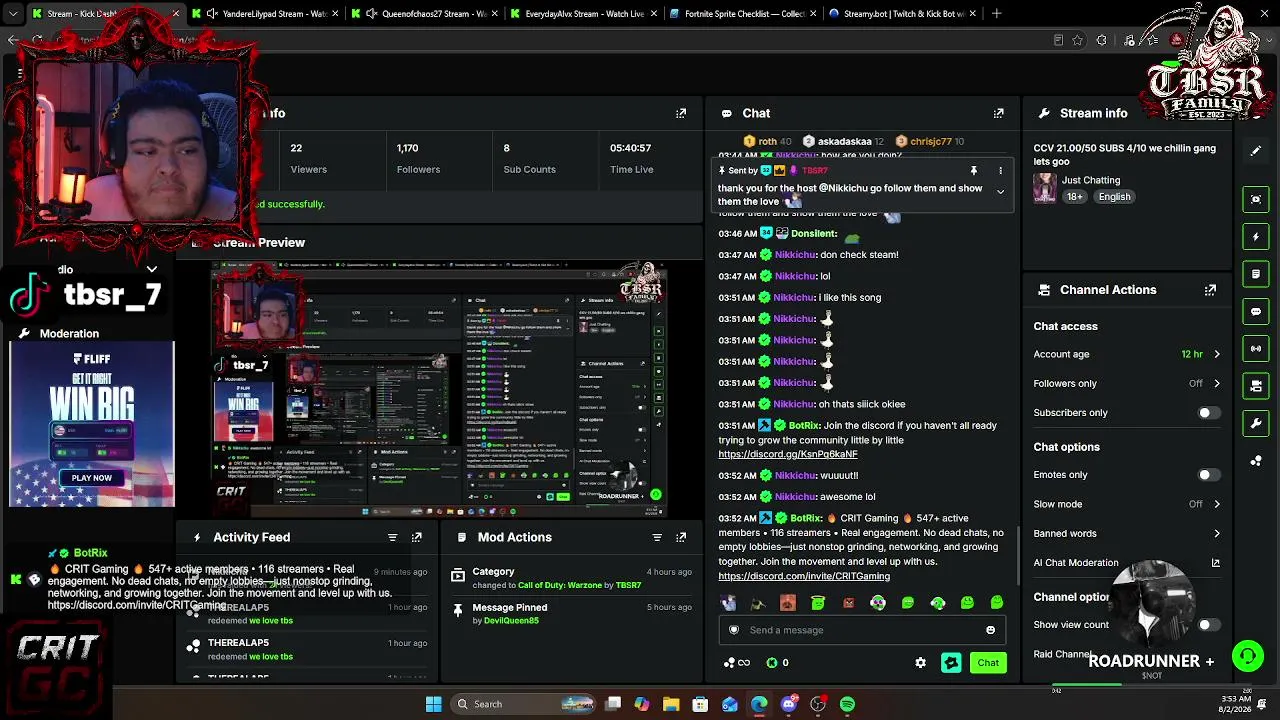1280x720 pixels.
Task: Click the Windows taskbar Search box
Action: pyautogui.click(x=522, y=704)
